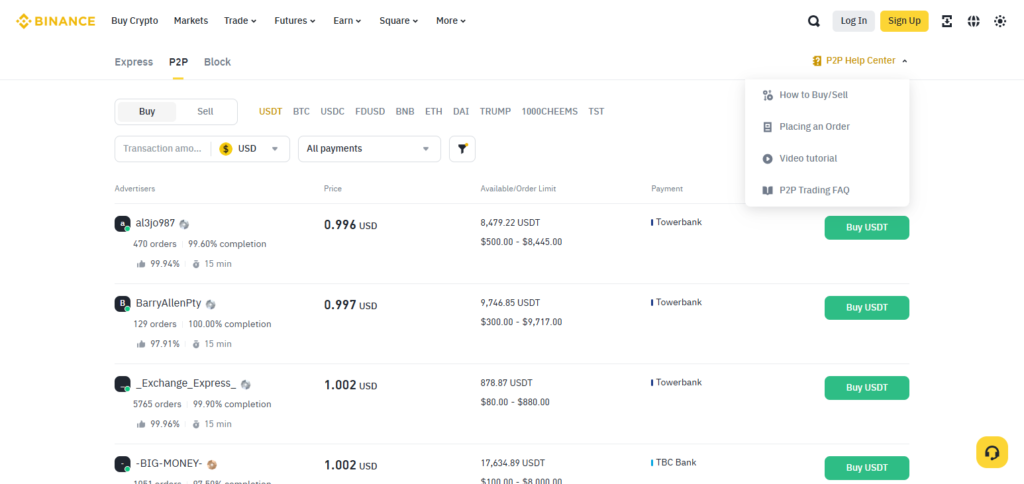The height and width of the screenshot is (484, 1024).
Task: Select the TST coin tab
Action: [x=596, y=112]
